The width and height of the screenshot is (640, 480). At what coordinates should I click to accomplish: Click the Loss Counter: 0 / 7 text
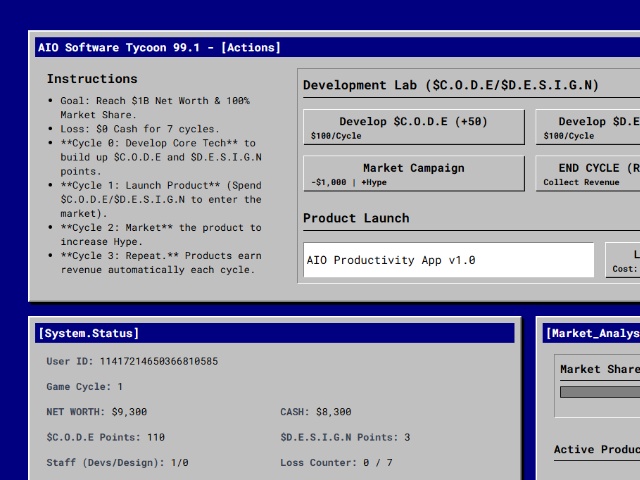pos(336,462)
